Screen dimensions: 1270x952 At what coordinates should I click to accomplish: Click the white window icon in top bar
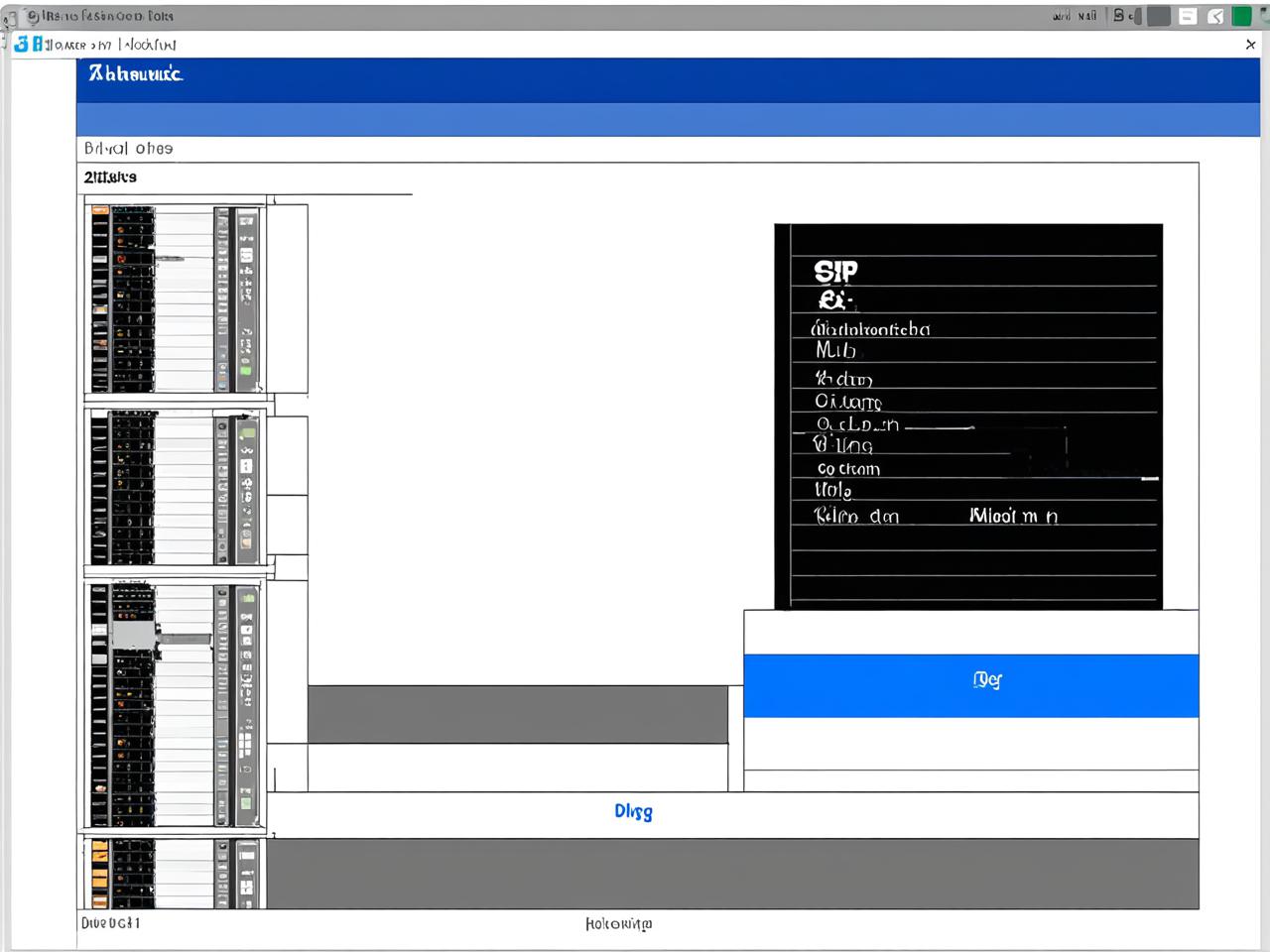point(1188,16)
